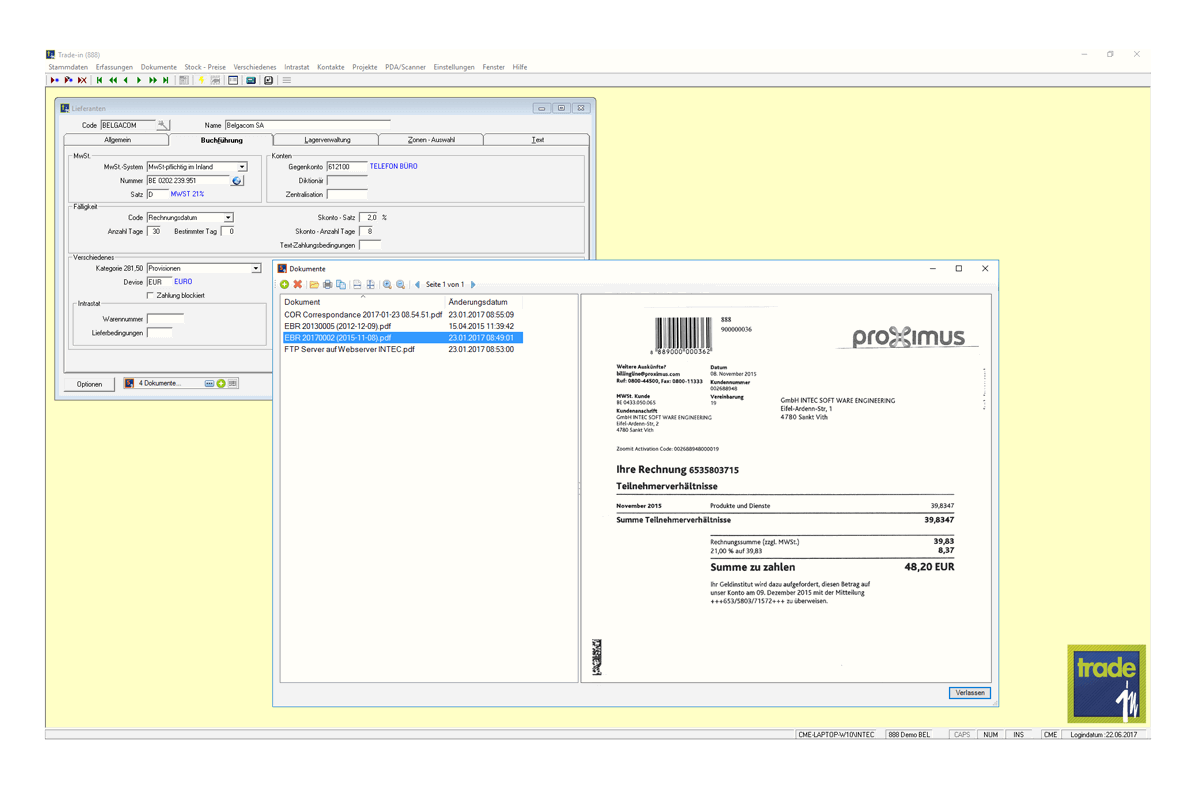Print the document with printer icon
Image resolution: width=1200 pixels, height=787 pixels.
327,285
